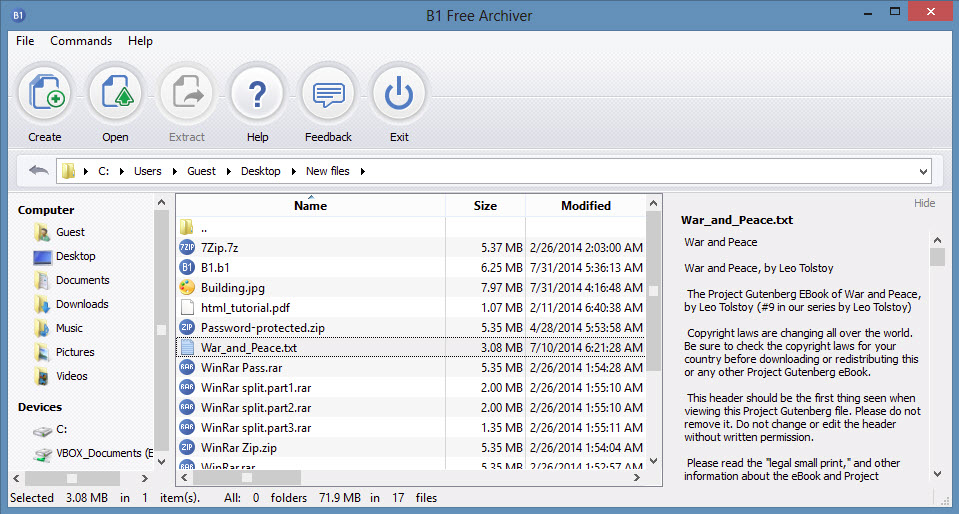Open Music in the sidebar

(59, 328)
